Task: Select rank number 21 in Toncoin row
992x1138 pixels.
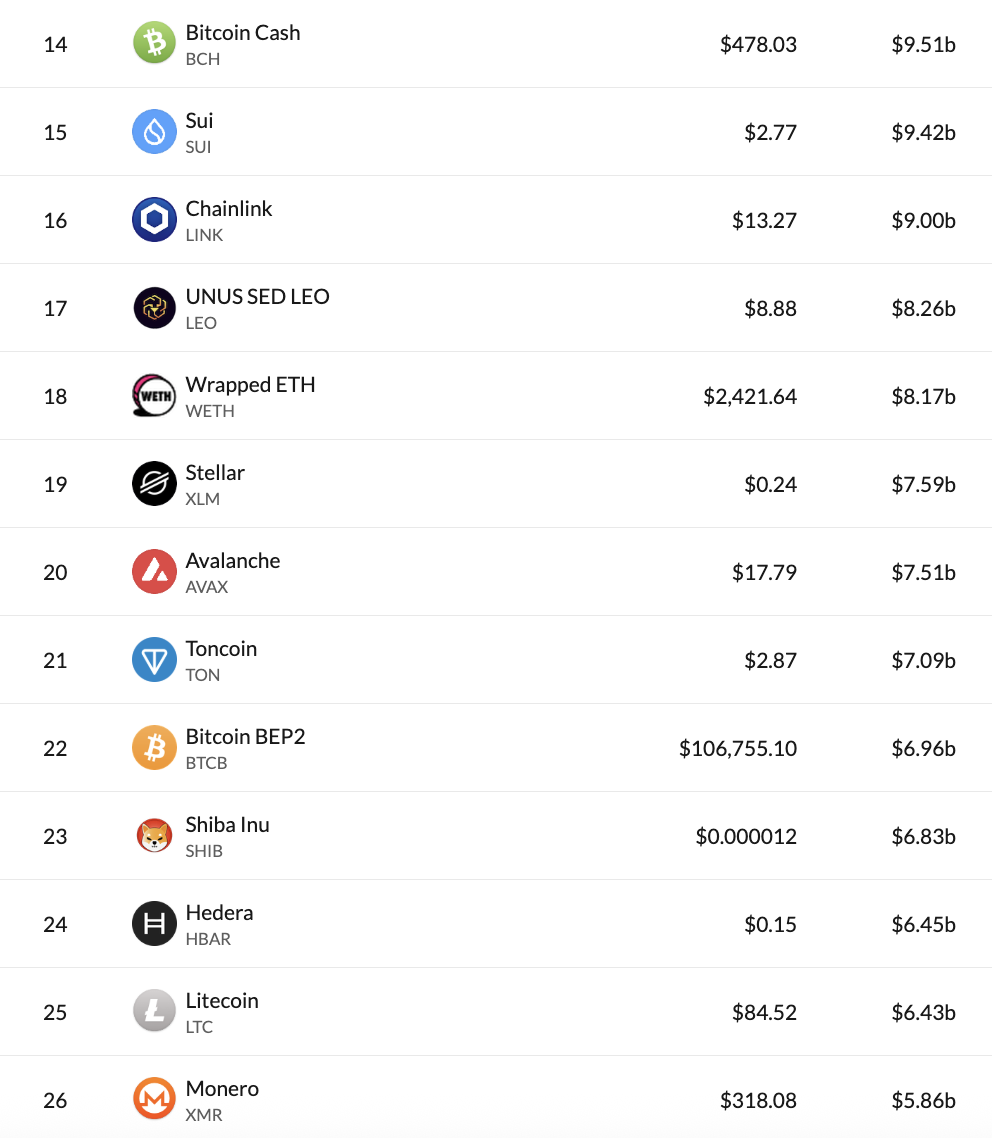Action: coord(55,660)
